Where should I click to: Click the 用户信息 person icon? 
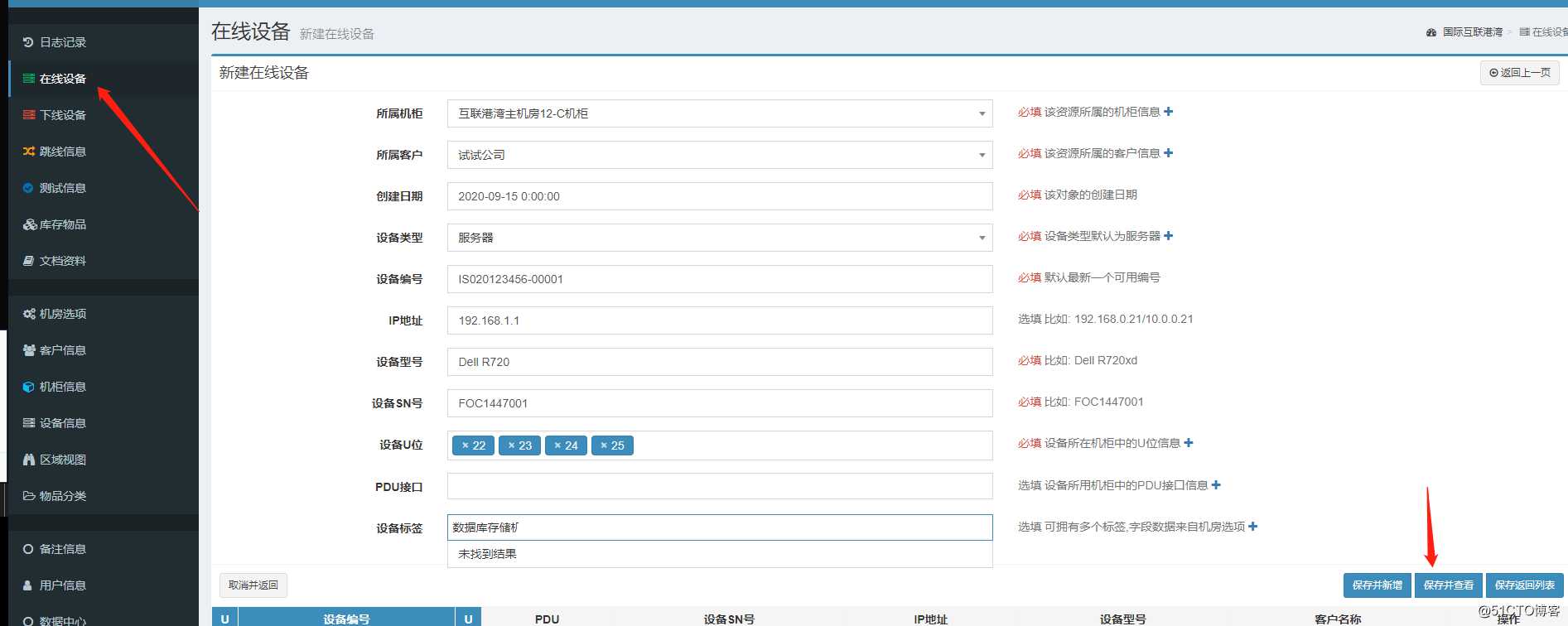point(28,585)
